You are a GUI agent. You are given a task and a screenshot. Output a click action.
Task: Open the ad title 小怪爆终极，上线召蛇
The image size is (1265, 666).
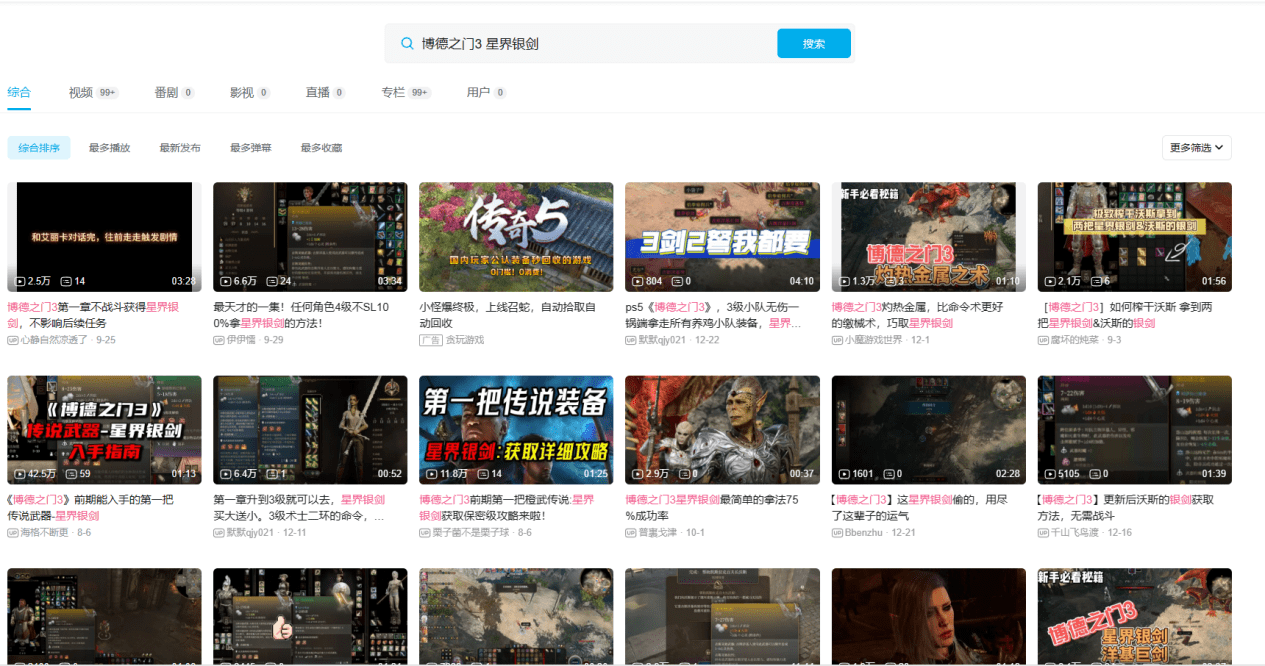point(507,315)
